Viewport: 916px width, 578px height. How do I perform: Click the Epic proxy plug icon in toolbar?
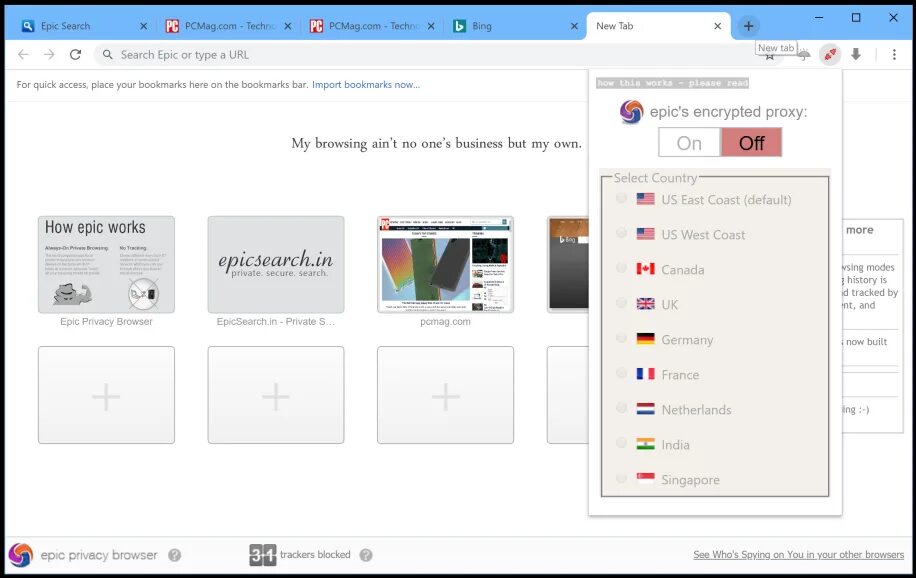[830, 55]
